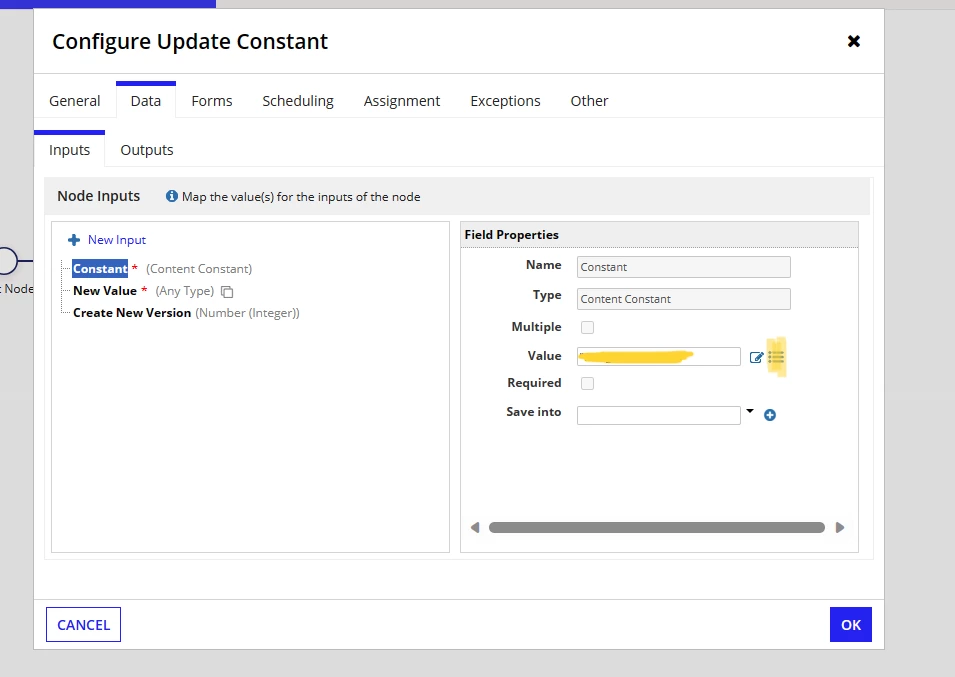The image size is (955, 677).
Task: Toggle the Multiple checkbox
Action: [587, 328]
